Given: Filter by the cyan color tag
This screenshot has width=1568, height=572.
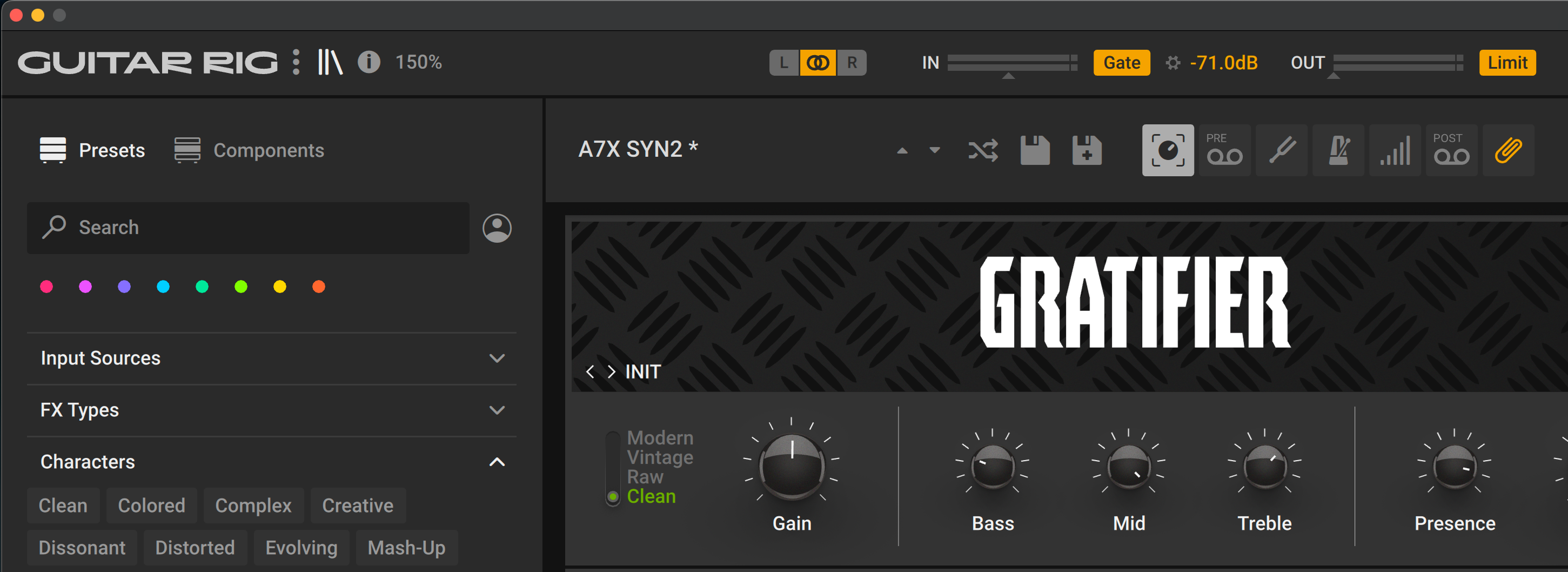Looking at the screenshot, I should [x=163, y=287].
